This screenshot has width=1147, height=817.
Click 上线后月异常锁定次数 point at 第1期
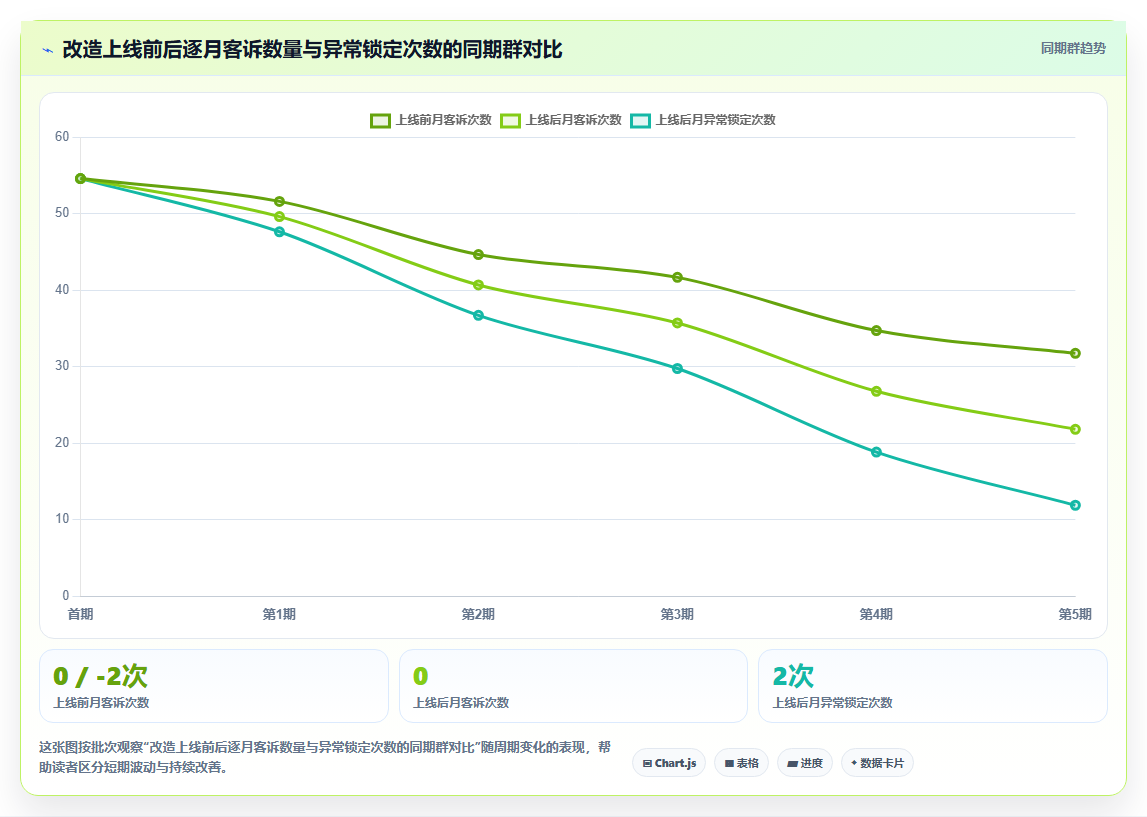click(x=279, y=232)
